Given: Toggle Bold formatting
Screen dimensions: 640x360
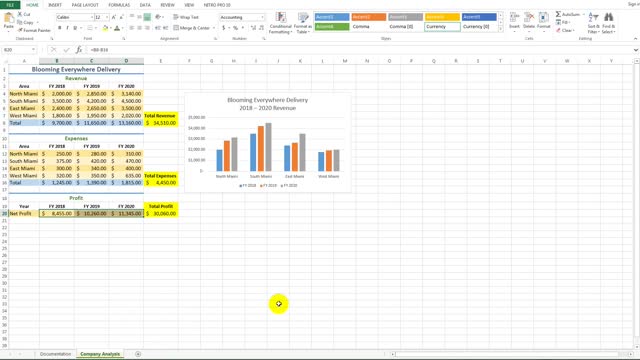Looking at the screenshot, I should coord(60,28).
